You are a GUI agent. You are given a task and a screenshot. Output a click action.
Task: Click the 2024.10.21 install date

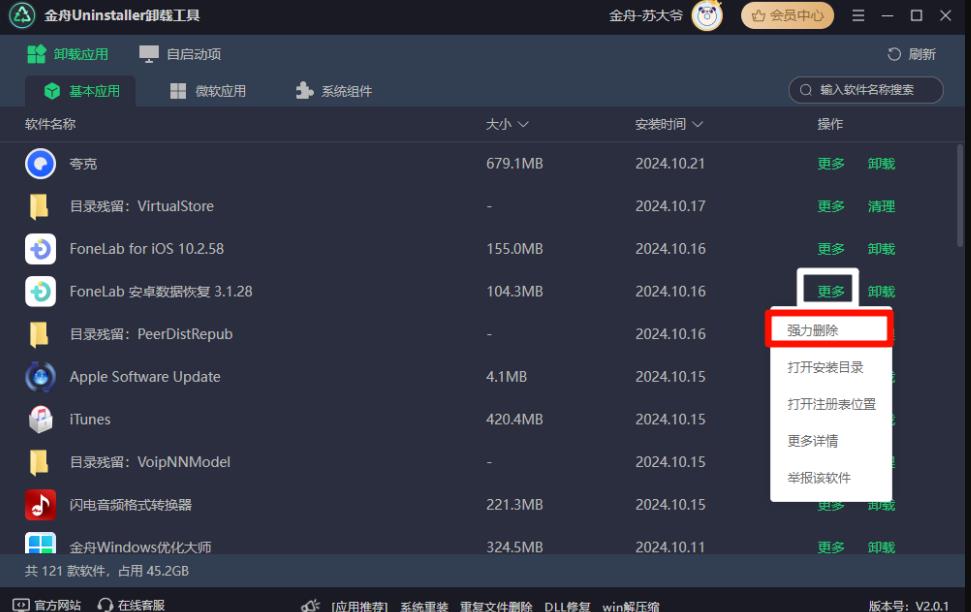click(x=670, y=164)
